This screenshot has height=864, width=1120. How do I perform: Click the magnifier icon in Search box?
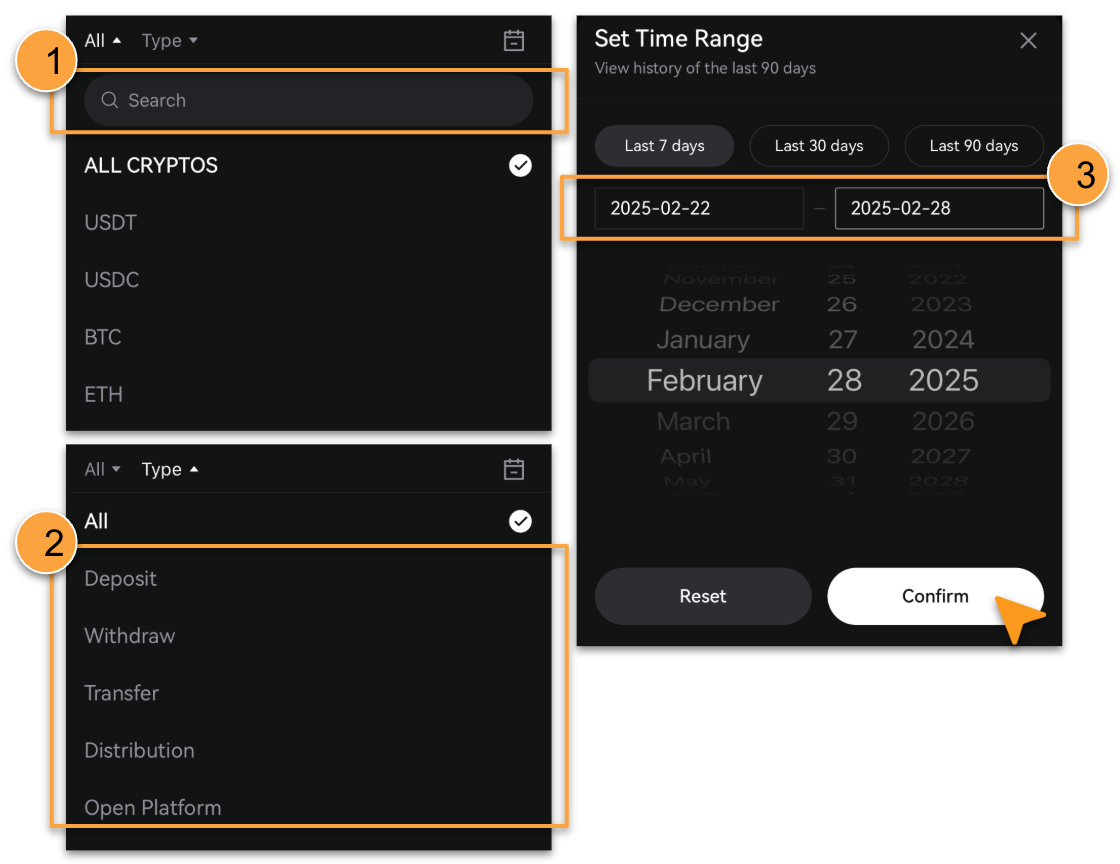tap(109, 100)
